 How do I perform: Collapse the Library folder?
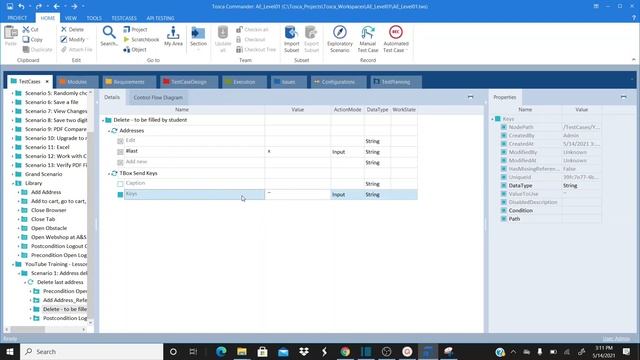coord(13,183)
